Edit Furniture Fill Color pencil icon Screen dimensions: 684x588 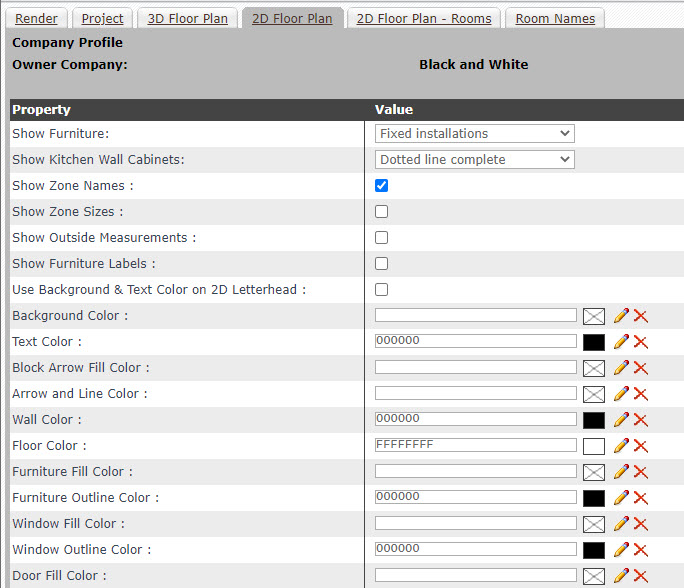tap(621, 472)
